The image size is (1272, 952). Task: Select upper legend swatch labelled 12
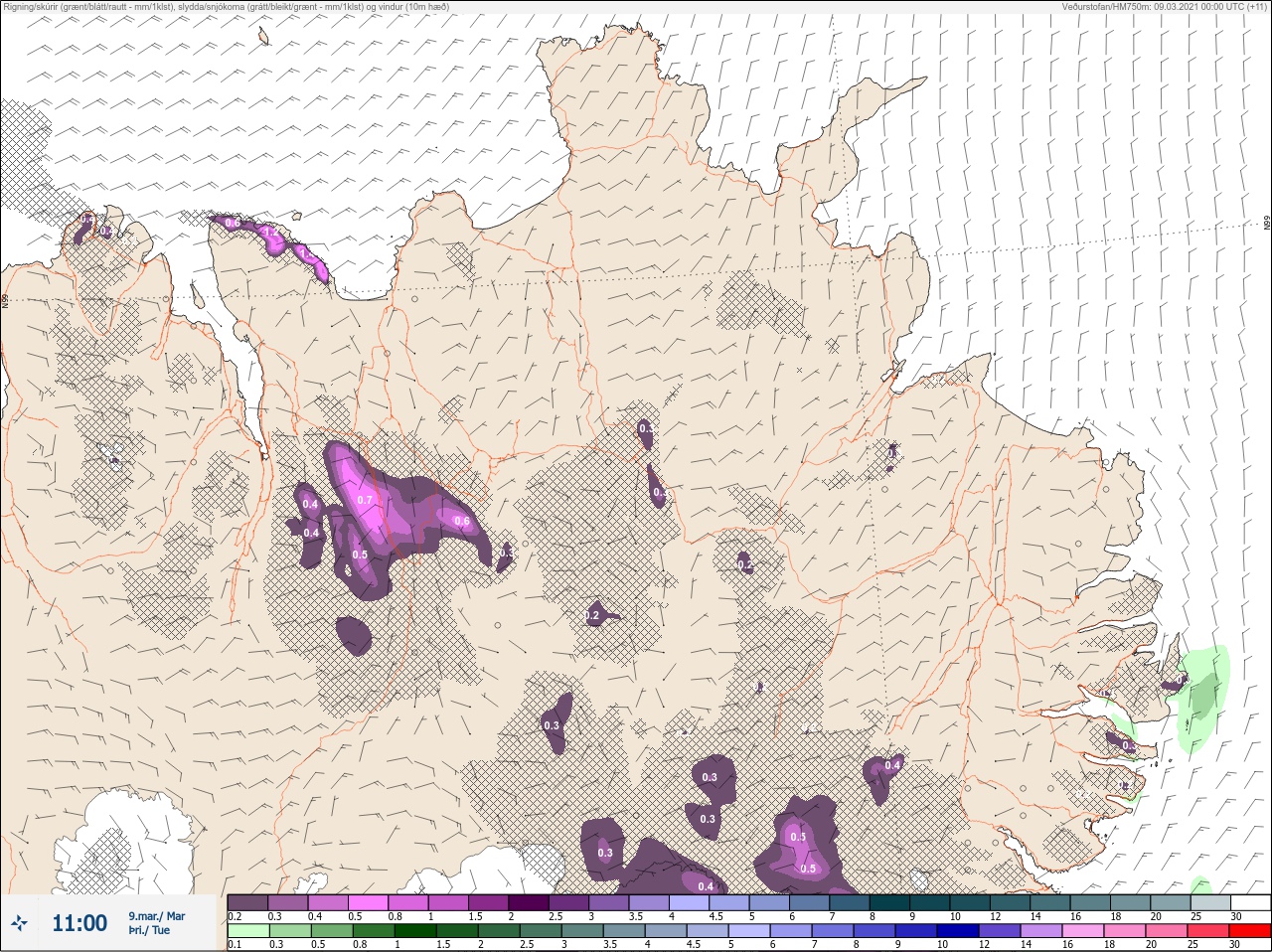pos(1011,902)
